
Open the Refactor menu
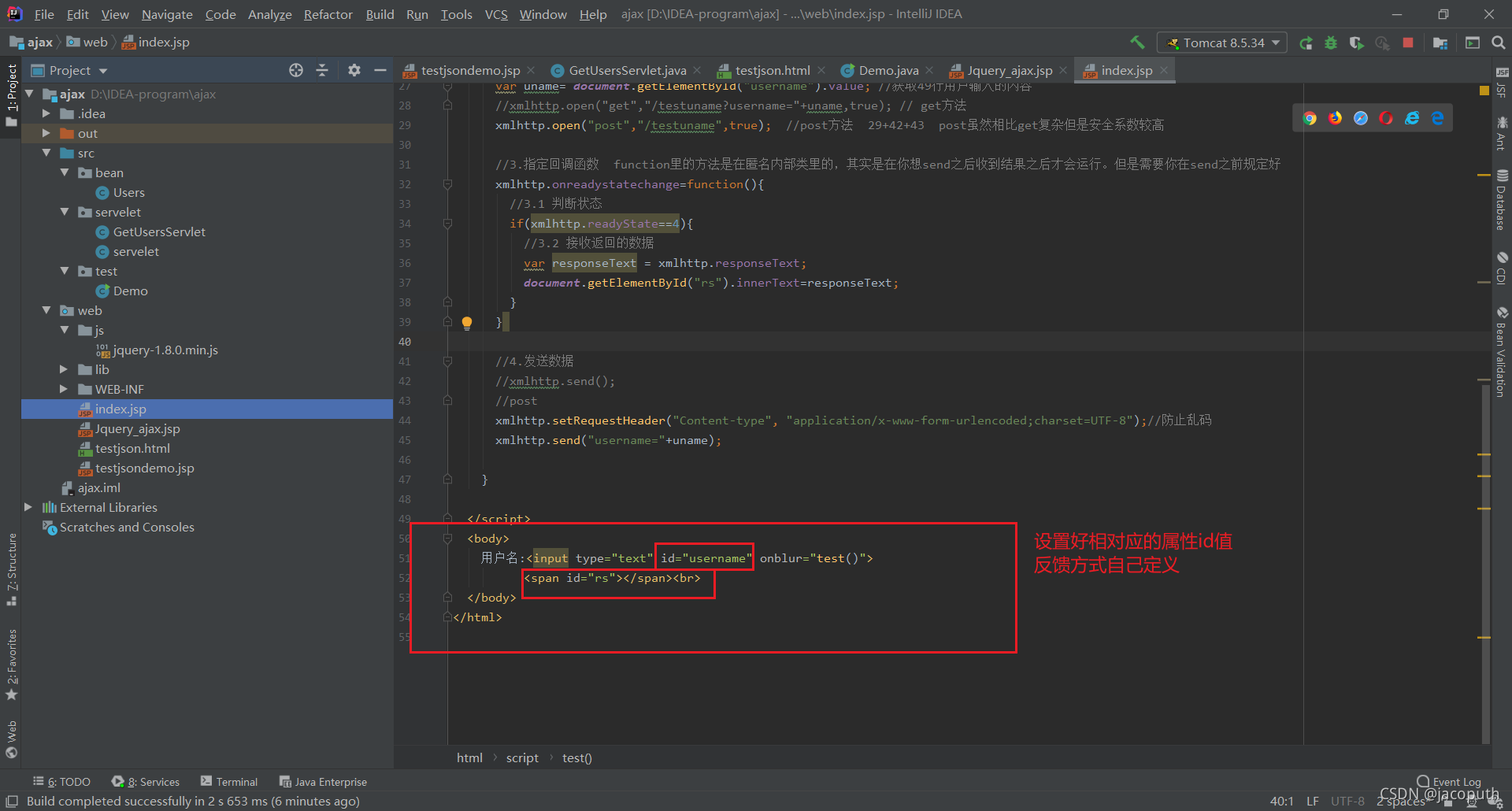[328, 14]
